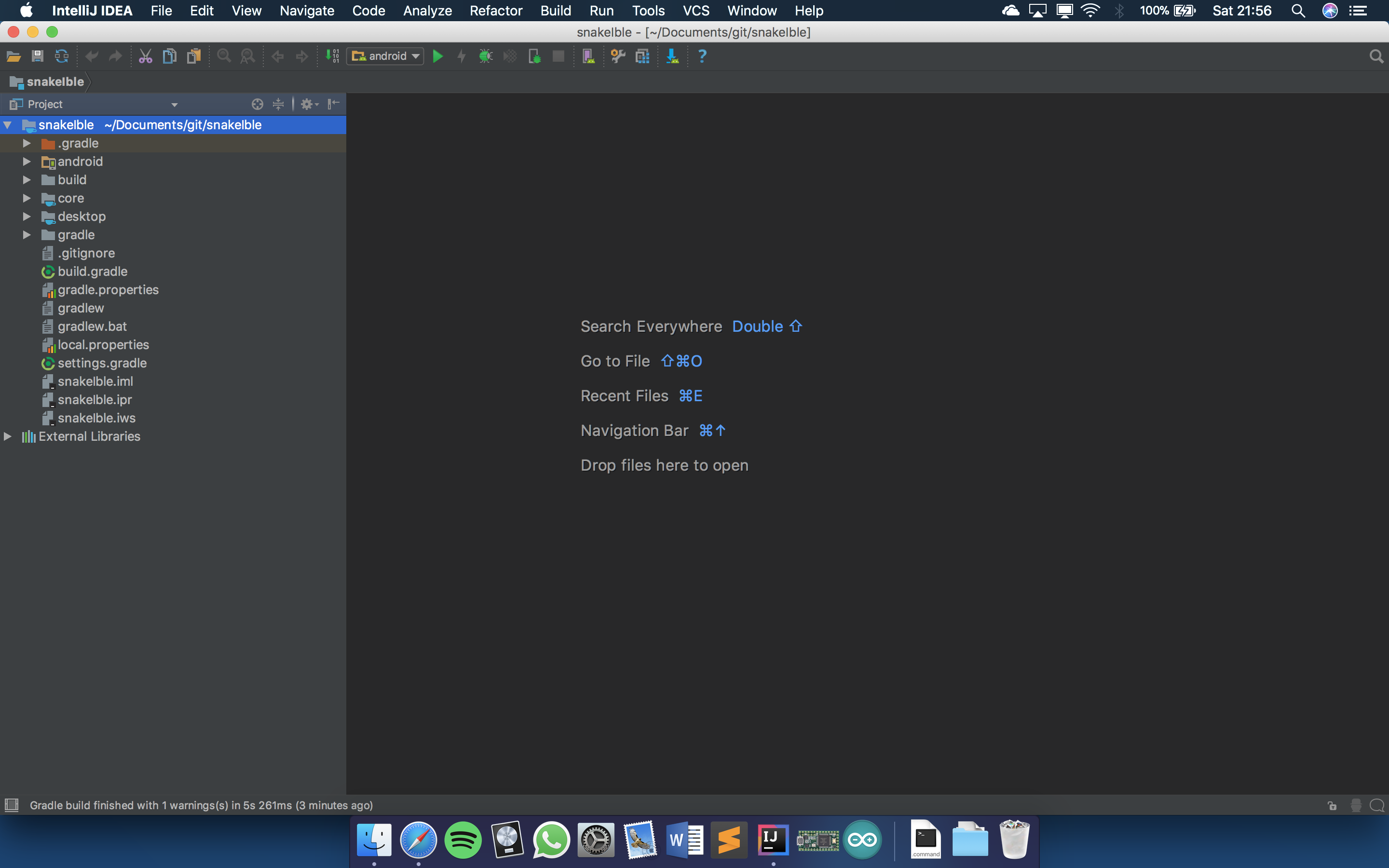Screen dimensions: 1389x868
Task: Open the Attach debugger to Android process icon
Action: pyautogui.click(x=534, y=55)
